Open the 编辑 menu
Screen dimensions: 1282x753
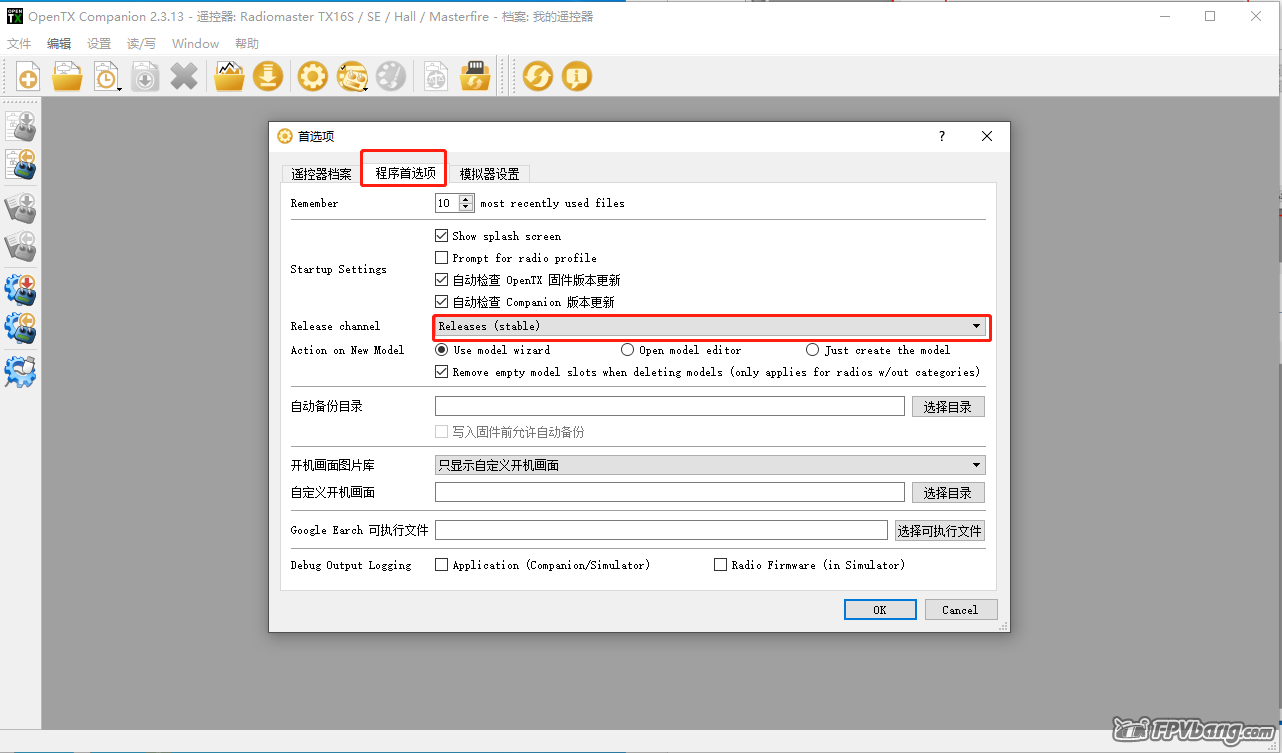click(x=59, y=44)
